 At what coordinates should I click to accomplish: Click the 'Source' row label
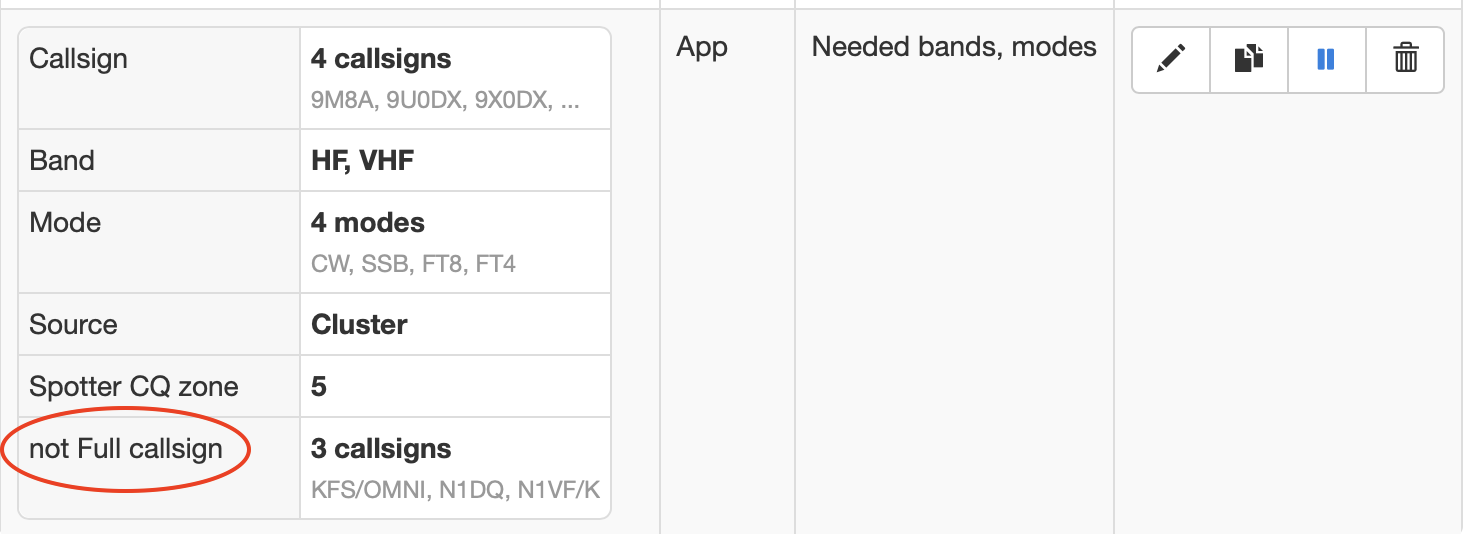coord(73,325)
